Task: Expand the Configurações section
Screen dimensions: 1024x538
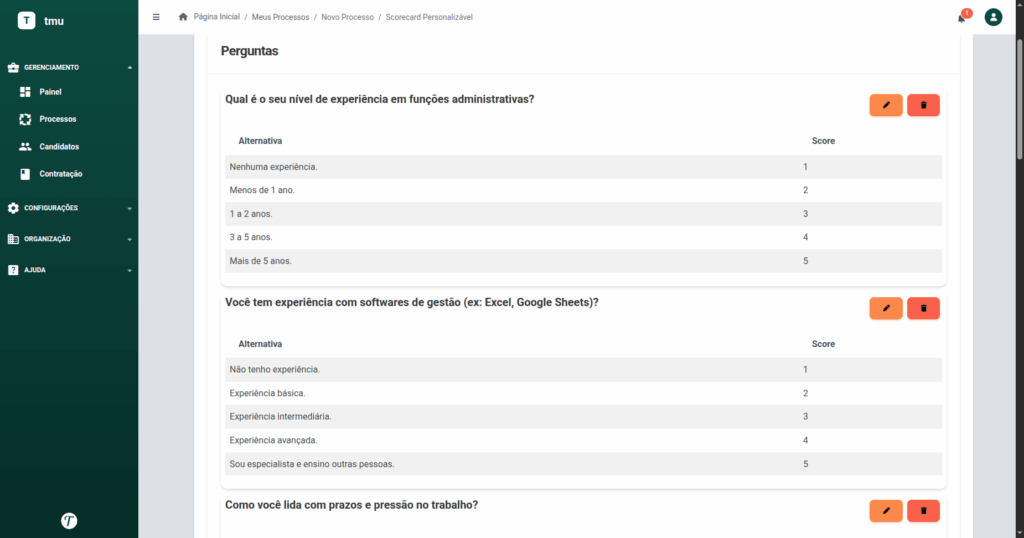Action: coord(69,208)
